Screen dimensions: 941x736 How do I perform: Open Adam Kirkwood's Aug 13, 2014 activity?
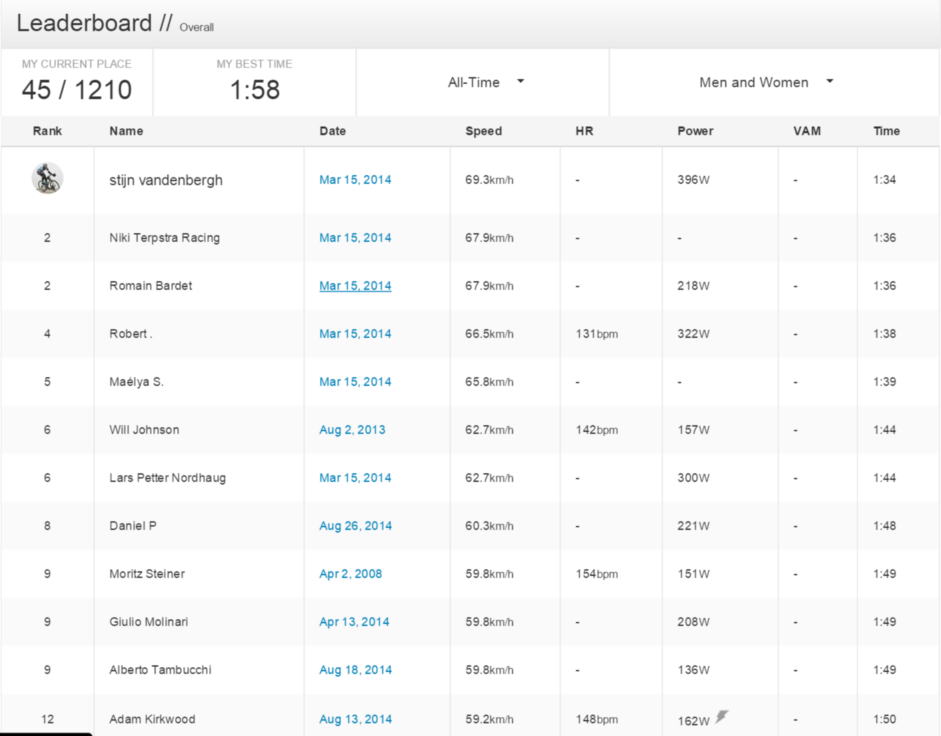pos(355,719)
